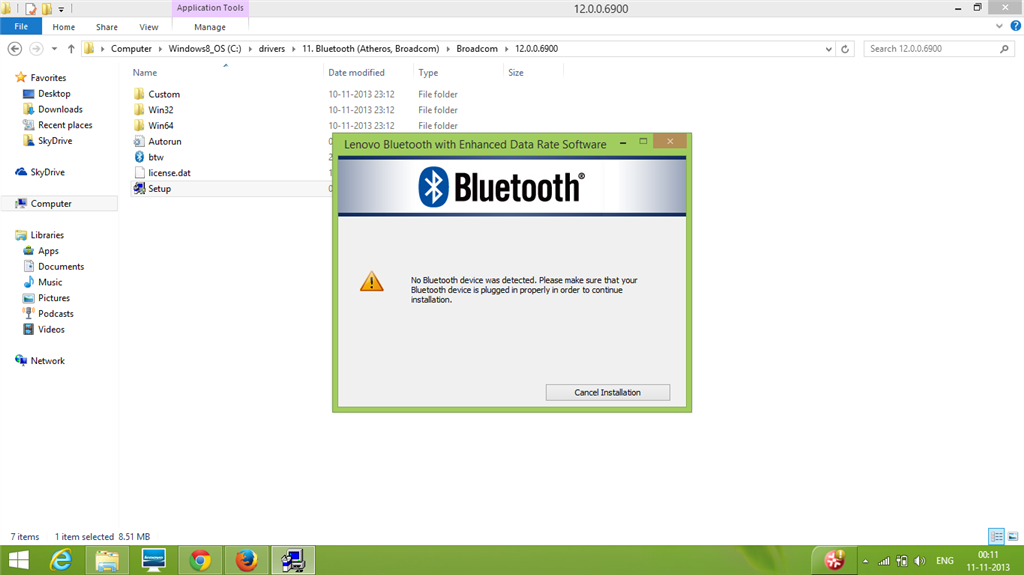Switch to the Share ribbon tab

click(106, 27)
